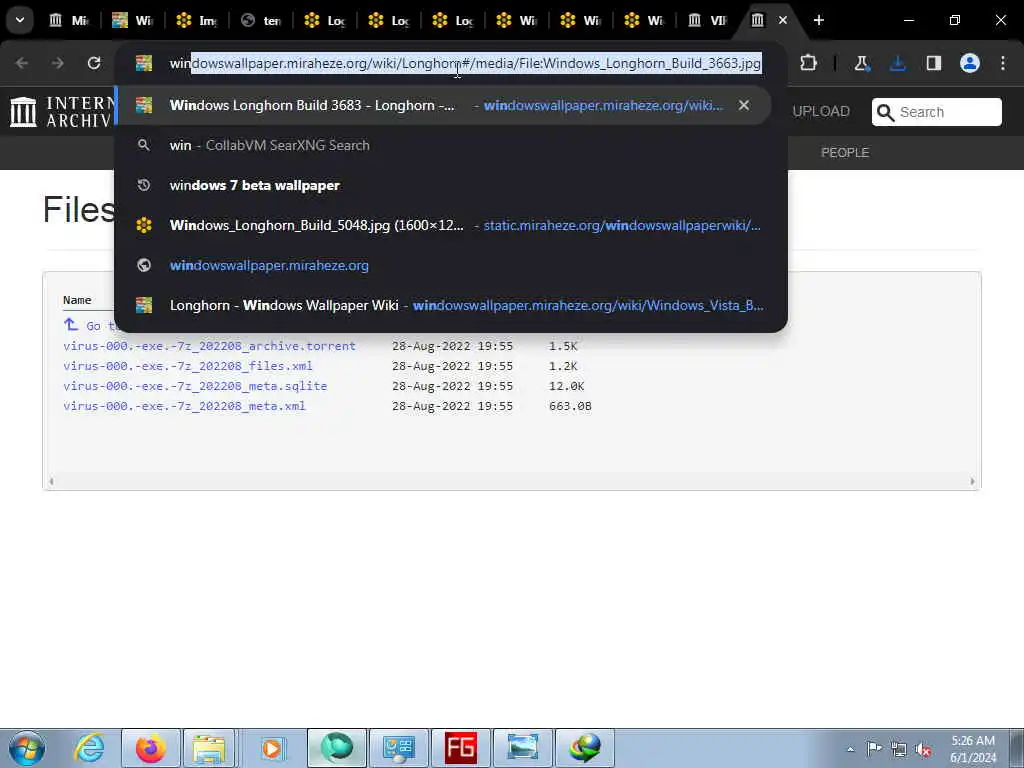1024x768 pixels.
Task: Show the downloads icon
Action: [x=898, y=63]
